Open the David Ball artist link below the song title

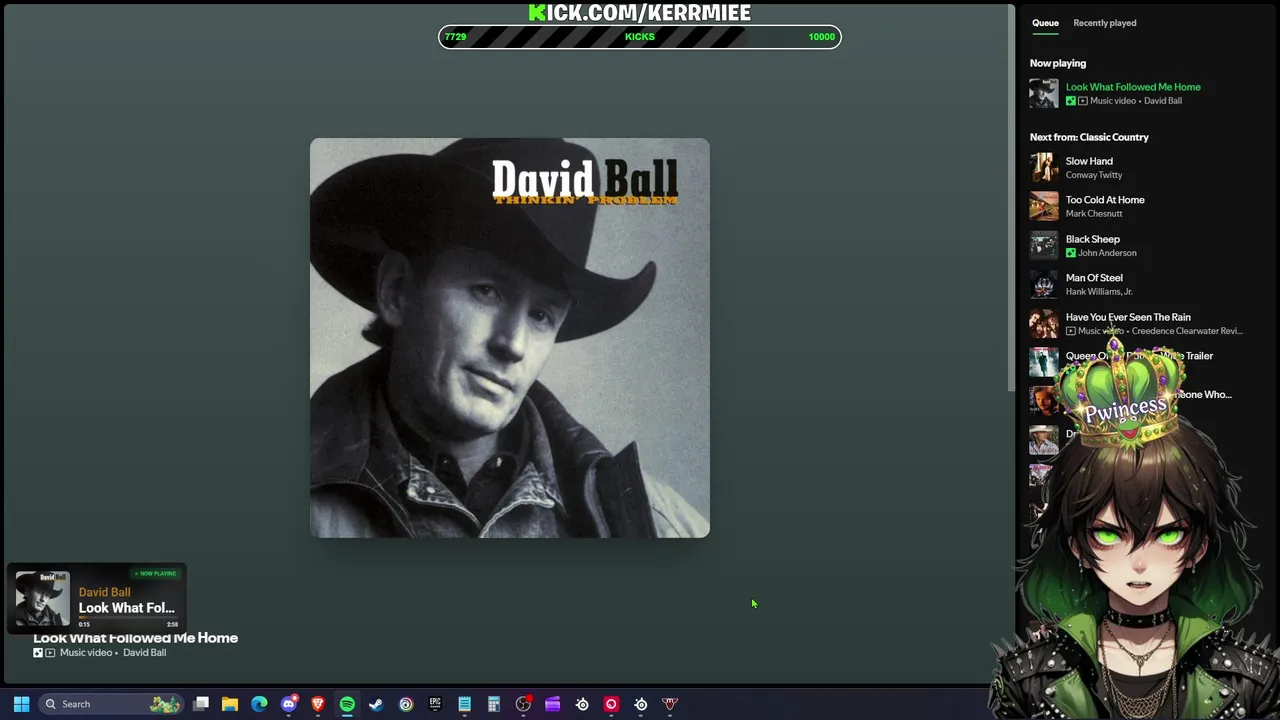[x=144, y=653]
